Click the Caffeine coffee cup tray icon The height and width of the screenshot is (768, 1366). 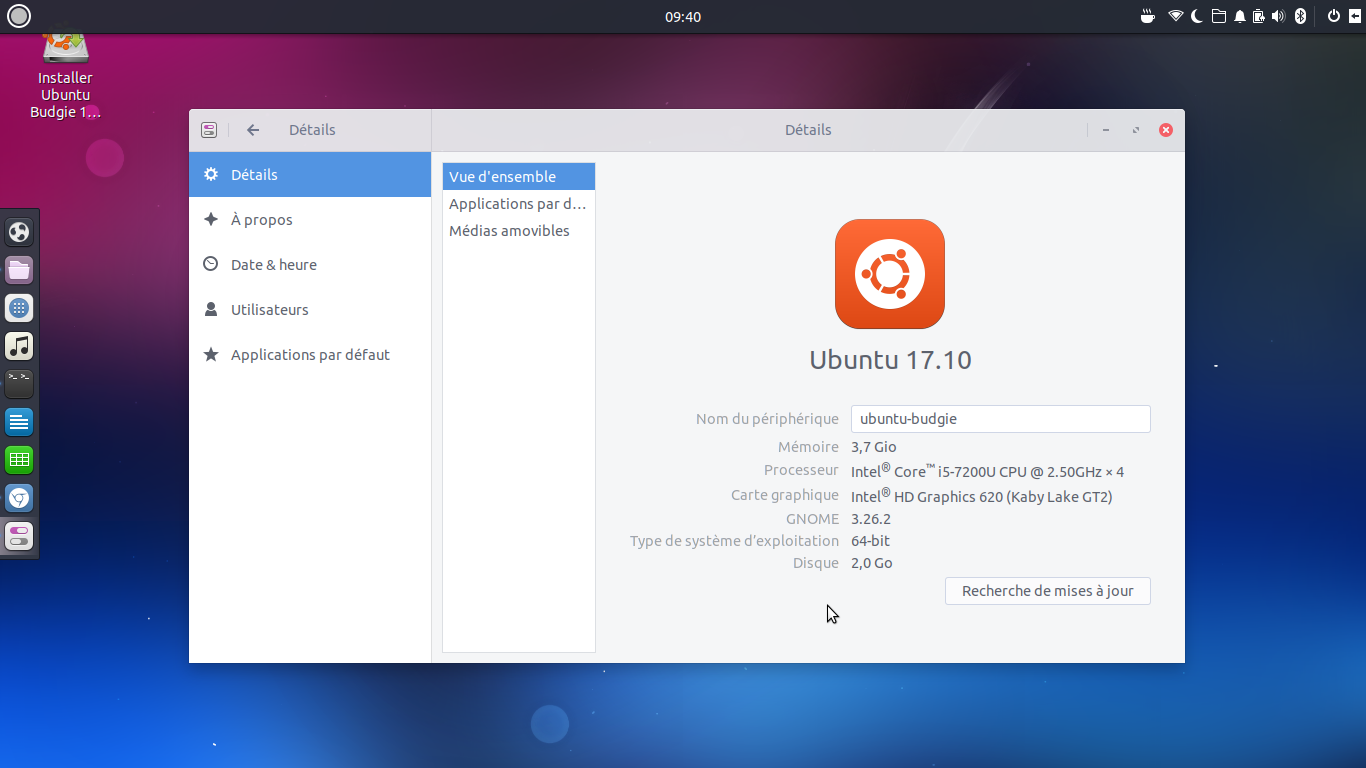1148,16
